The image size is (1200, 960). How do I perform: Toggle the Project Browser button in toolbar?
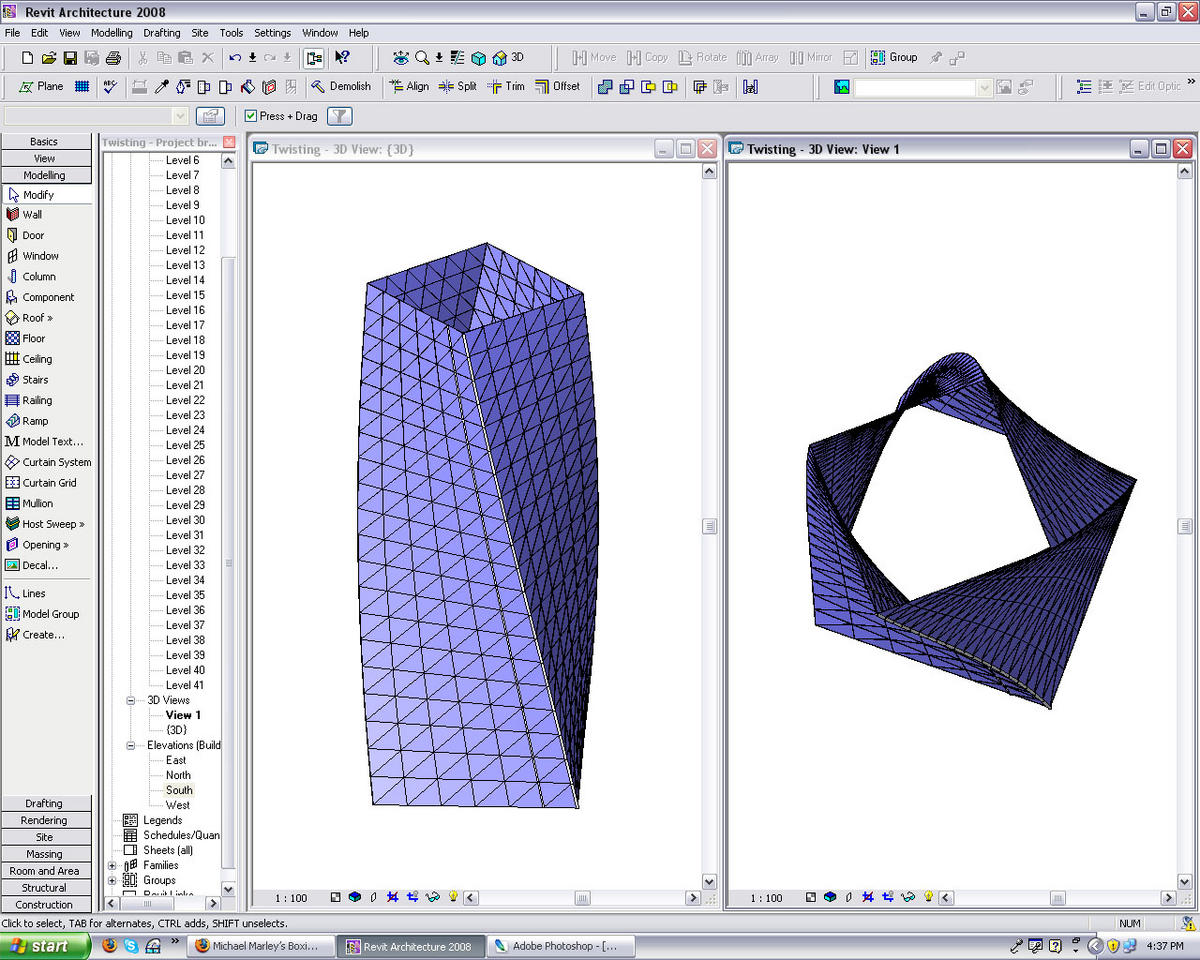pyautogui.click(x=314, y=58)
